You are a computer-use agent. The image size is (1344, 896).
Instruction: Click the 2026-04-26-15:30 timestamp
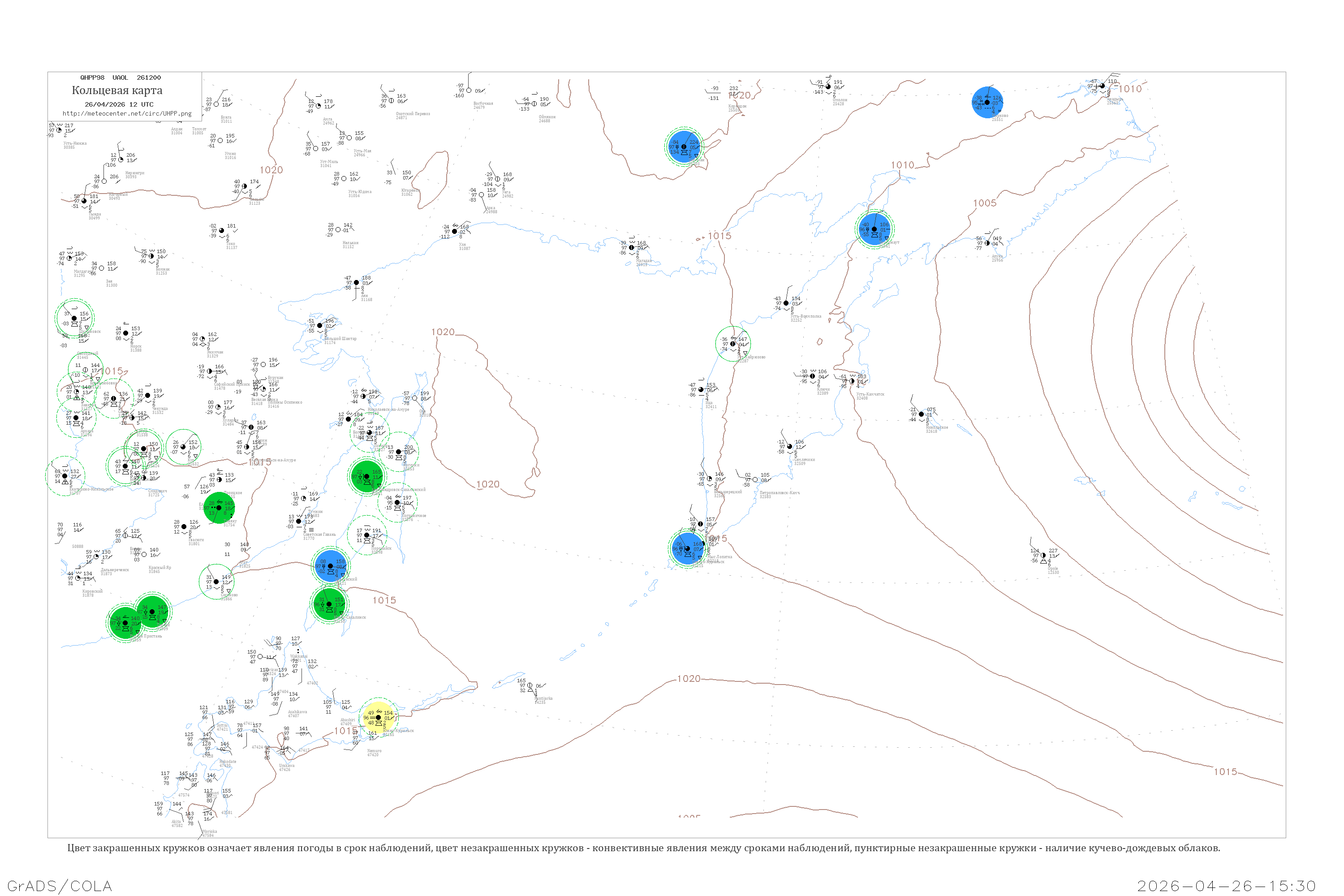click(1226, 886)
